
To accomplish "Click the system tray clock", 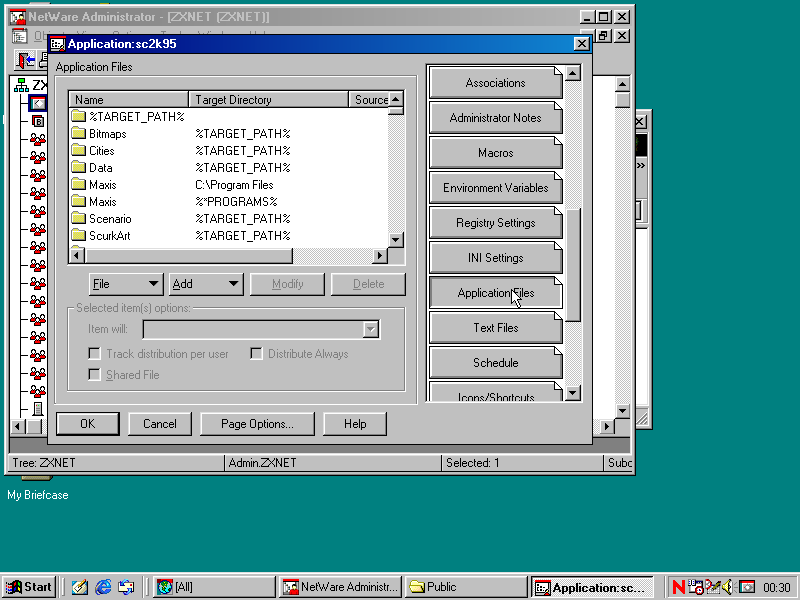I will pyautogui.click(x=776, y=587).
